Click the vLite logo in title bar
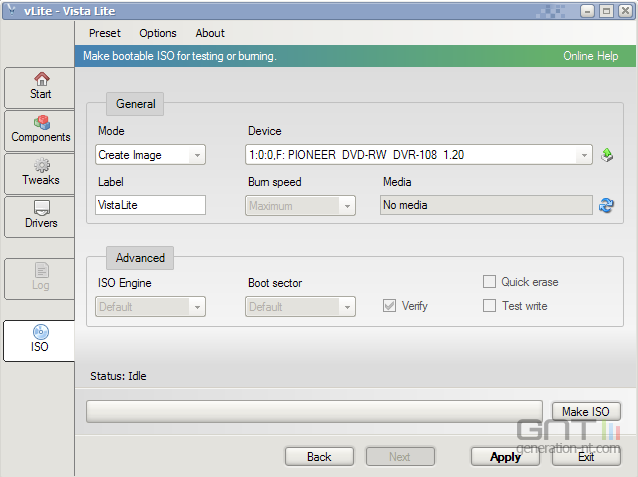 click(12, 11)
